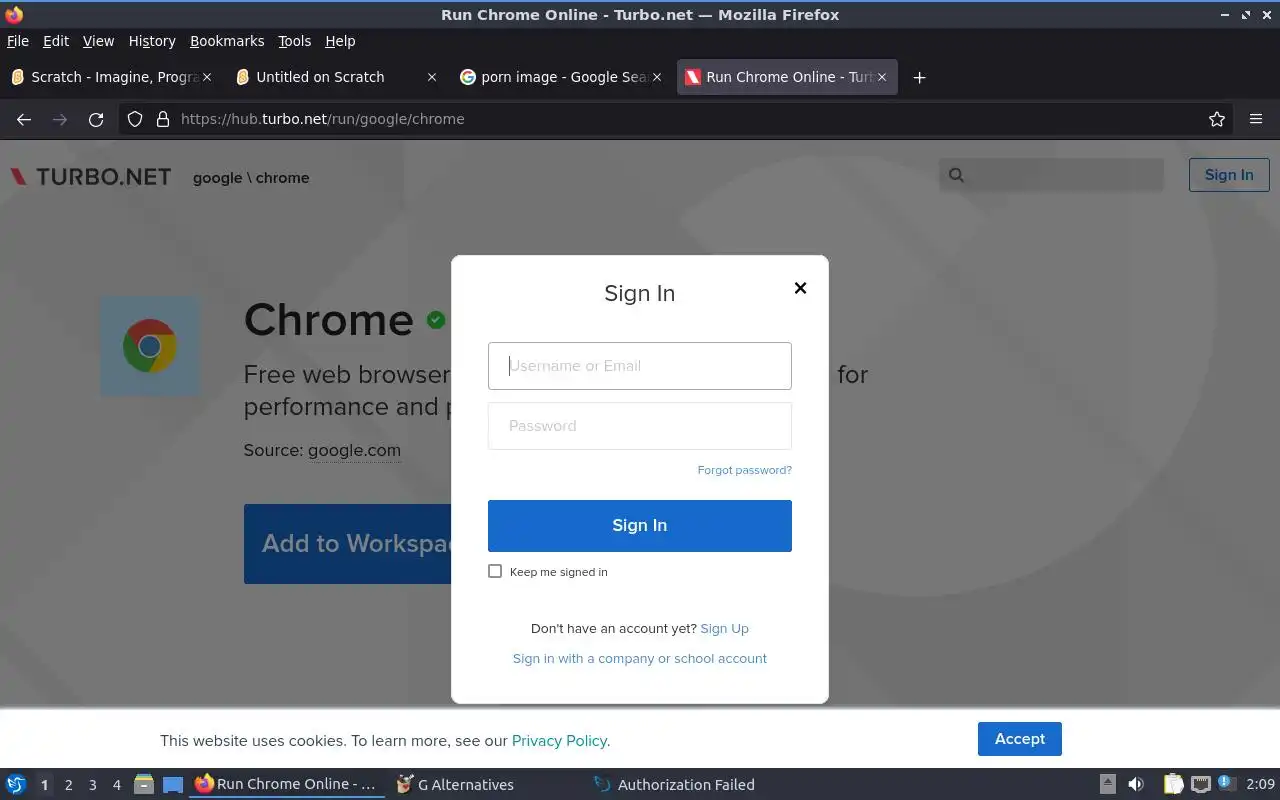Viewport: 1280px width, 800px height.
Task: Switch to workspace 3
Action: click(x=92, y=785)
